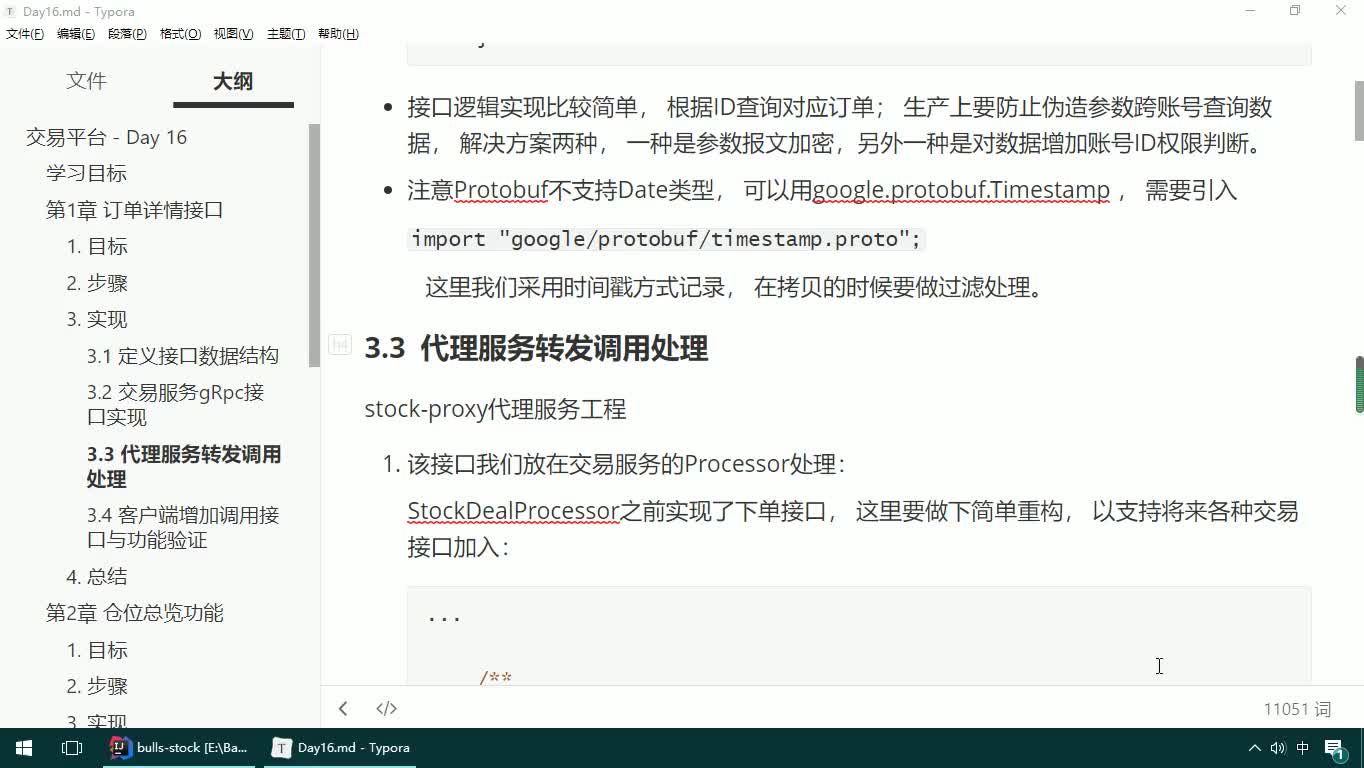Toggle the 中 input method indicator

(1302, 747)
